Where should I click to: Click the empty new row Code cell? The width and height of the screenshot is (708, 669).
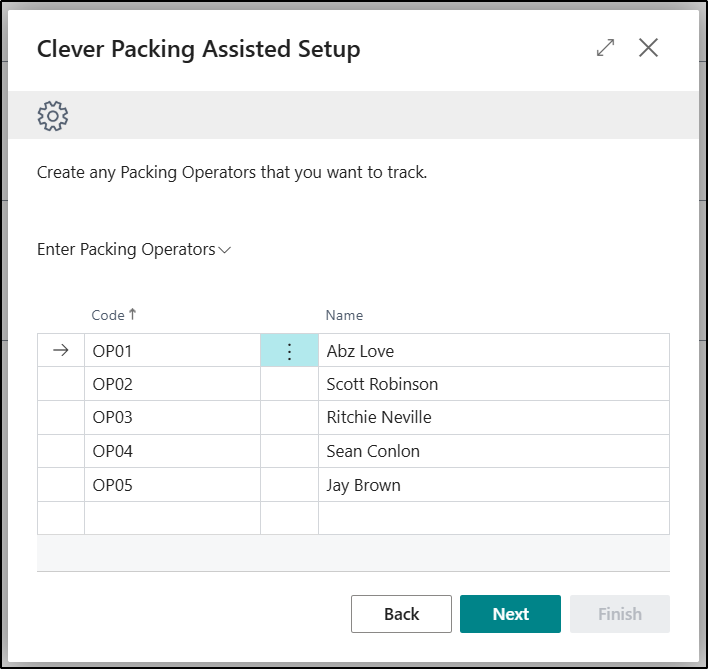tap(172, 518)
